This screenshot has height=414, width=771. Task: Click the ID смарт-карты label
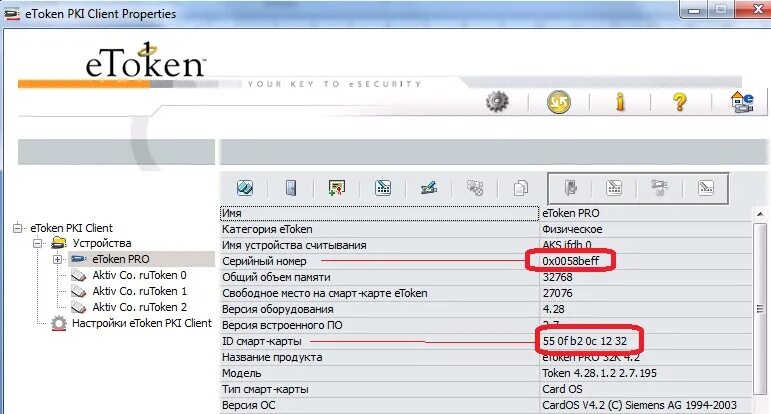click(262, 341)
